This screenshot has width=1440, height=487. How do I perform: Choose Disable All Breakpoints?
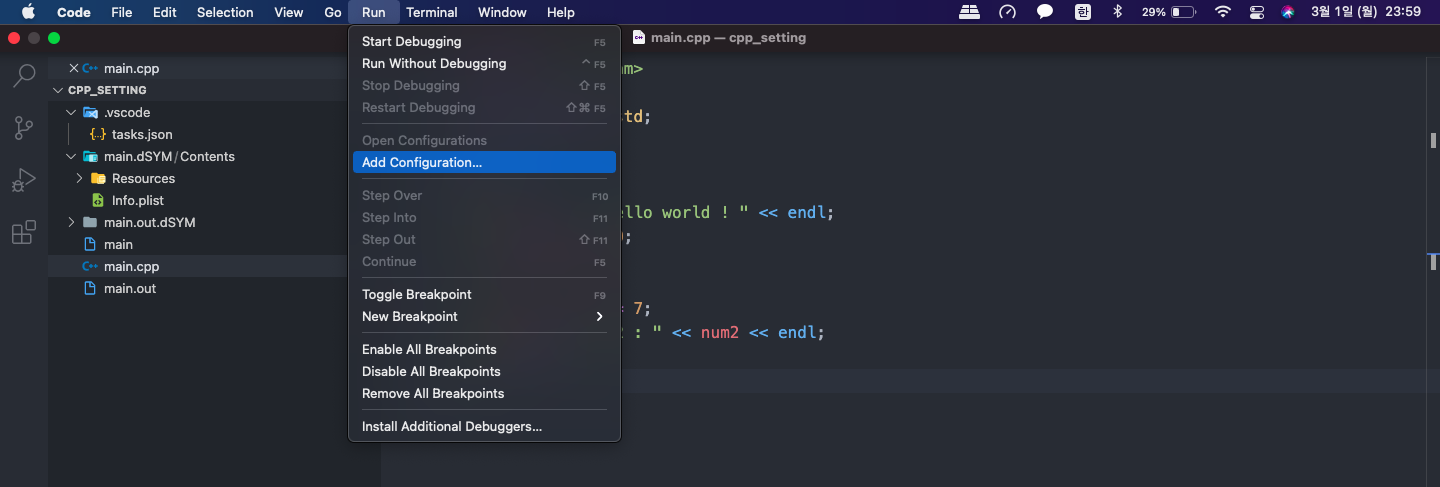484,372
